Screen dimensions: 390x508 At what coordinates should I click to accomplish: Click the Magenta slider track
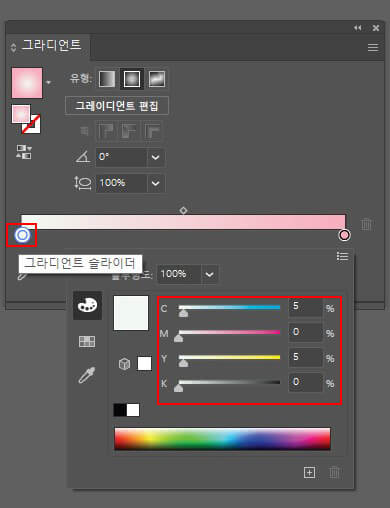coord(229,332)
